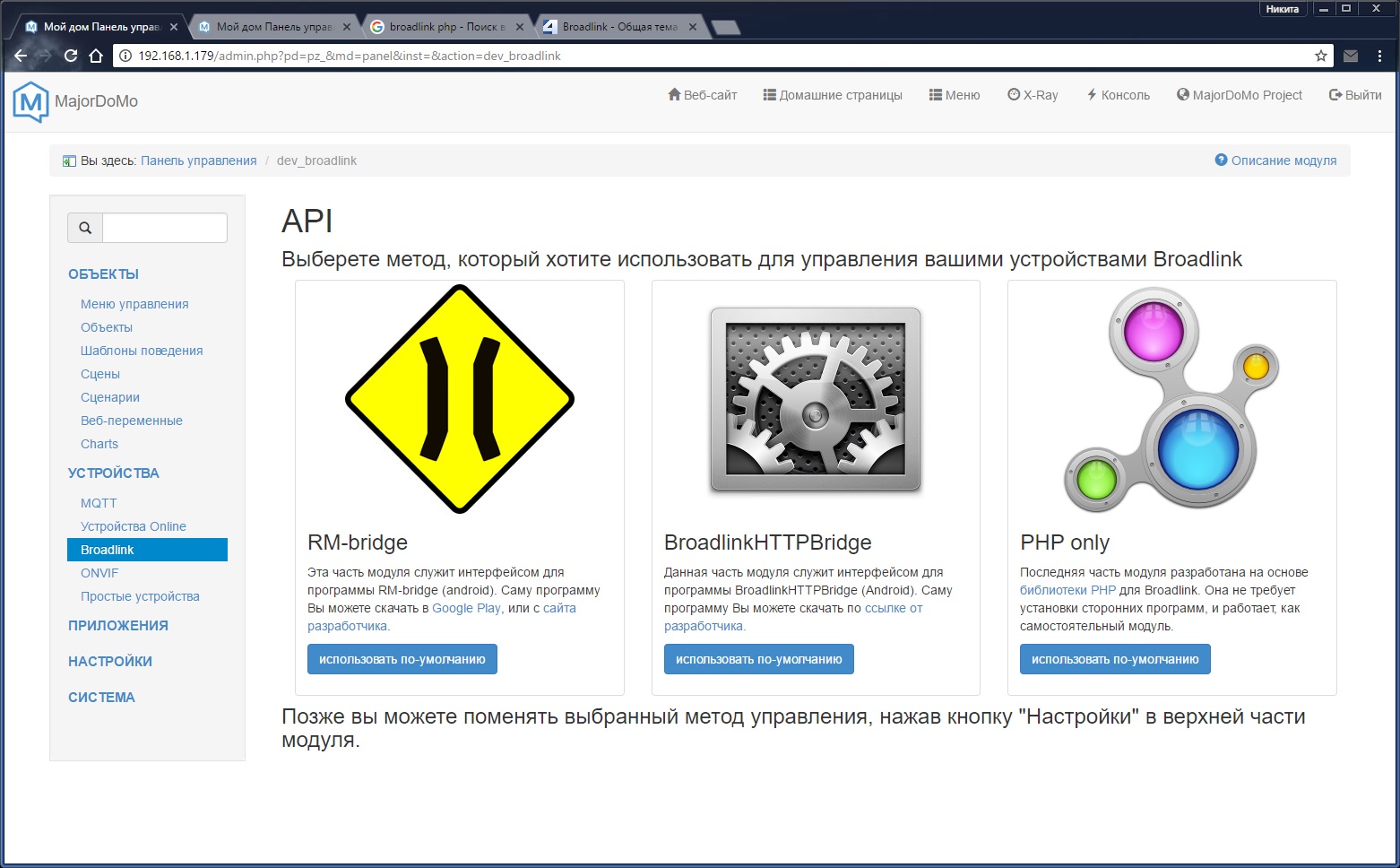This screenshot has width=1400, height=868.
Task: Click the browser reload icon
Action: pyautogui.click(x=71, y=56)
